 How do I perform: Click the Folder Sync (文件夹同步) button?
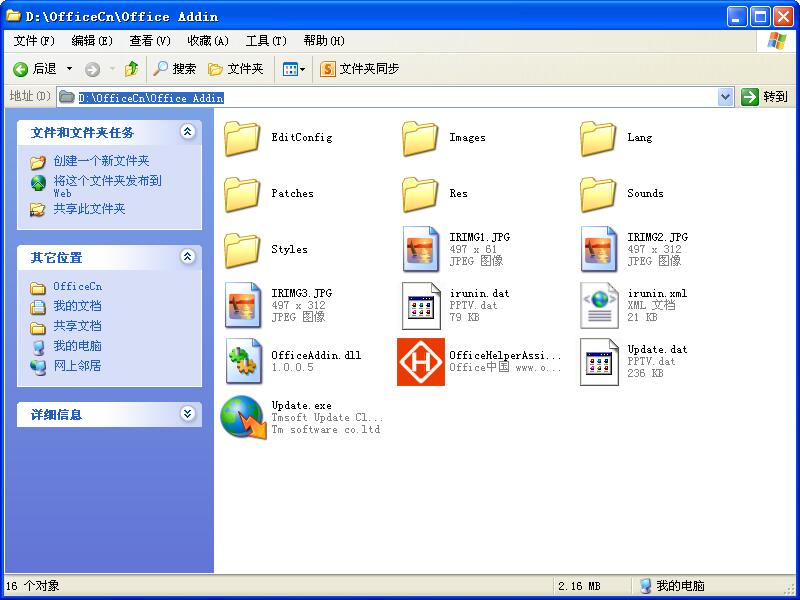click(x=359, y=68)
